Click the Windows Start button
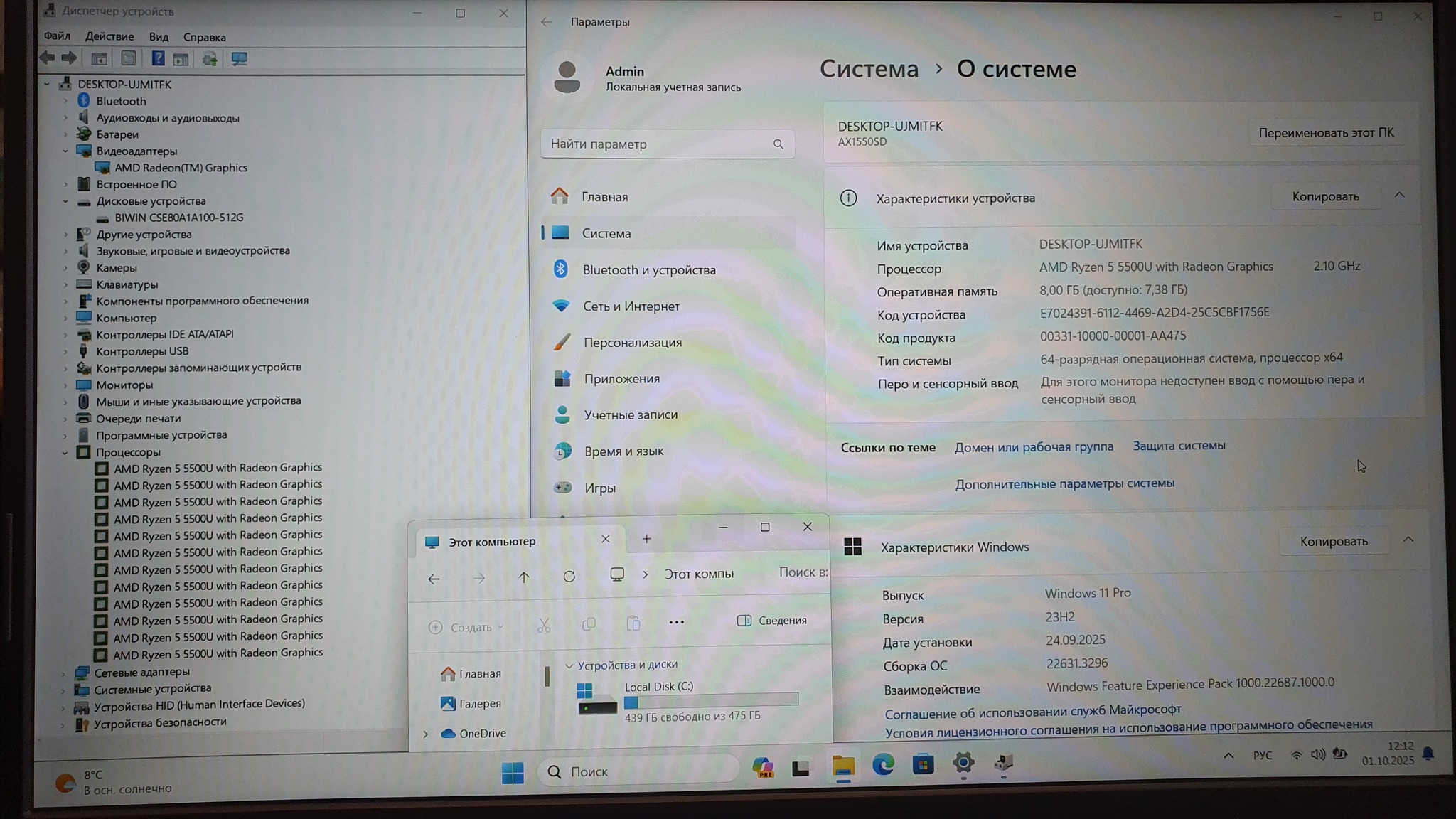 click(512, 772)
